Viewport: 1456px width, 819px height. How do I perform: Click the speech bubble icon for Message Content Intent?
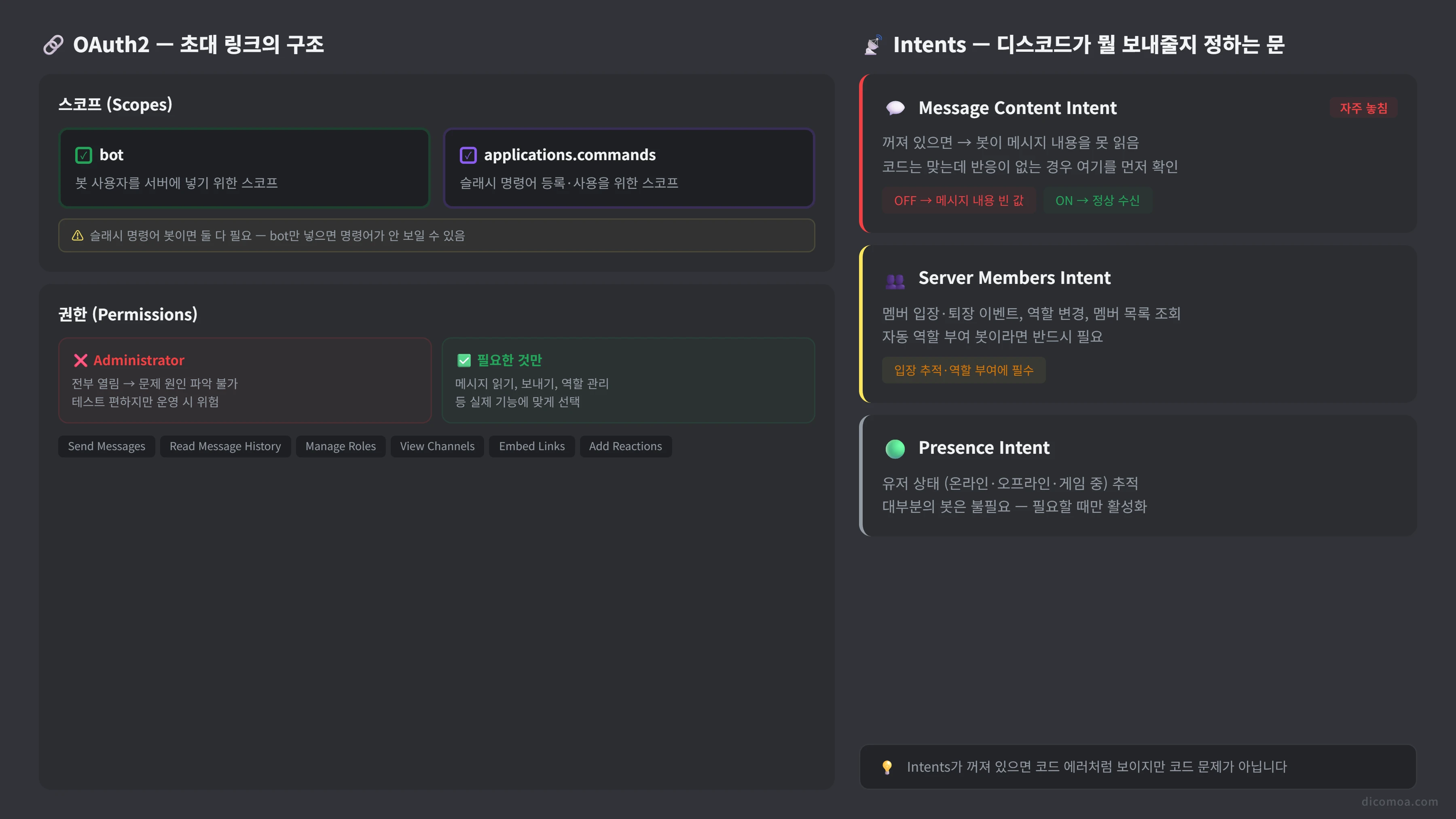click(x=895, y=108)
